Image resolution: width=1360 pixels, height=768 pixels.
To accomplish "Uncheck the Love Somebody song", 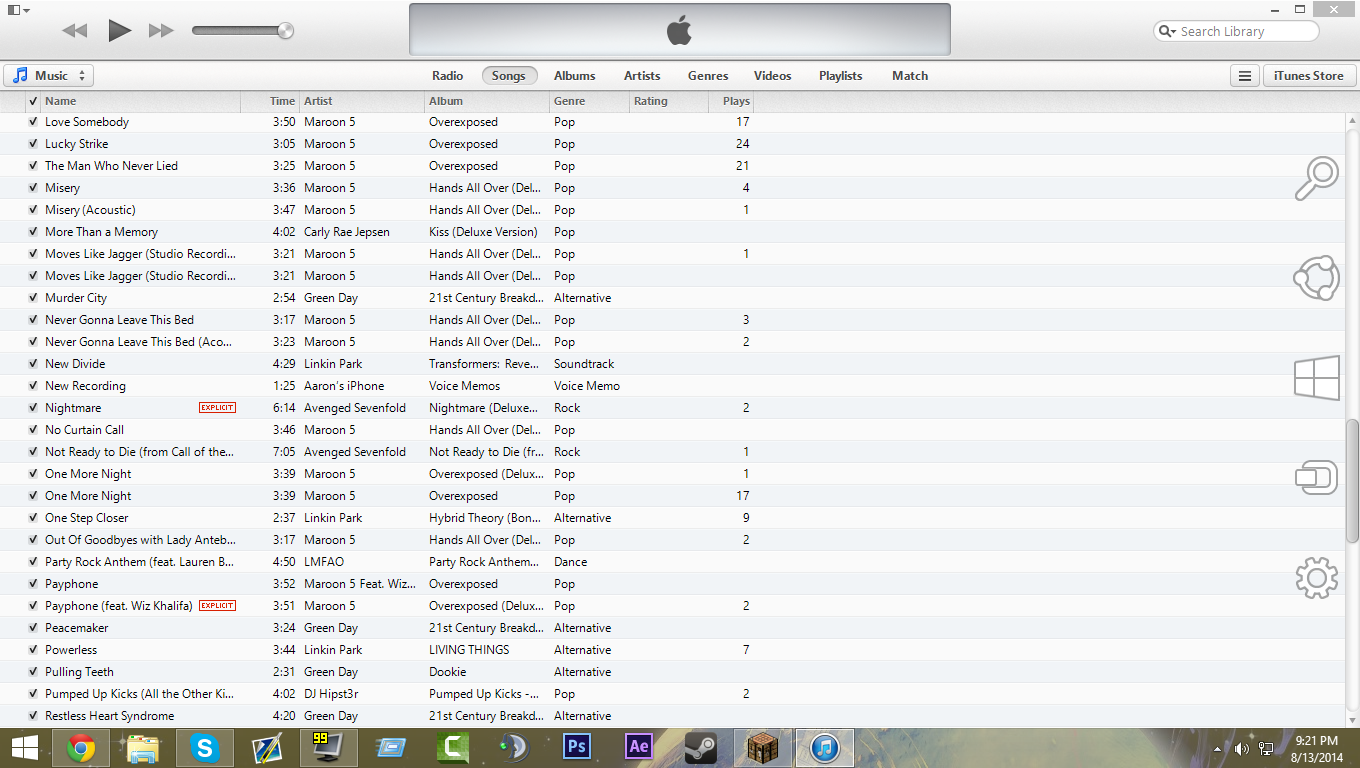I will tap(33, 122).
